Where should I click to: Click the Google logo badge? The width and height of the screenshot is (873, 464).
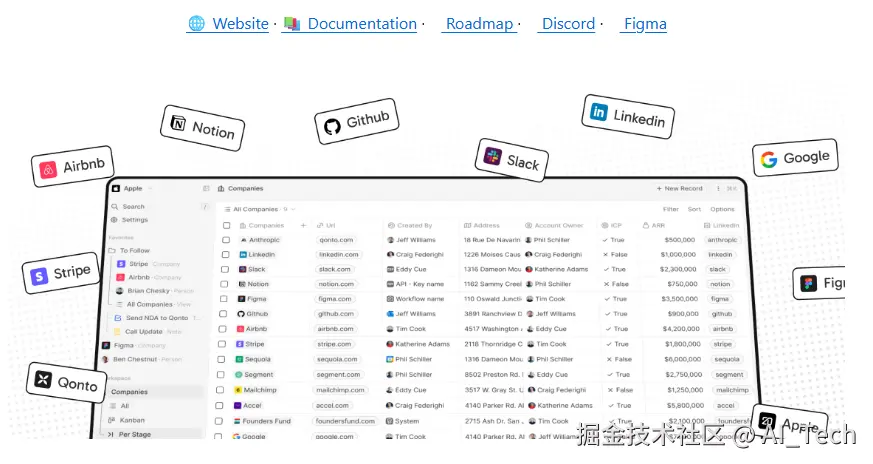(x=795, y=158)
